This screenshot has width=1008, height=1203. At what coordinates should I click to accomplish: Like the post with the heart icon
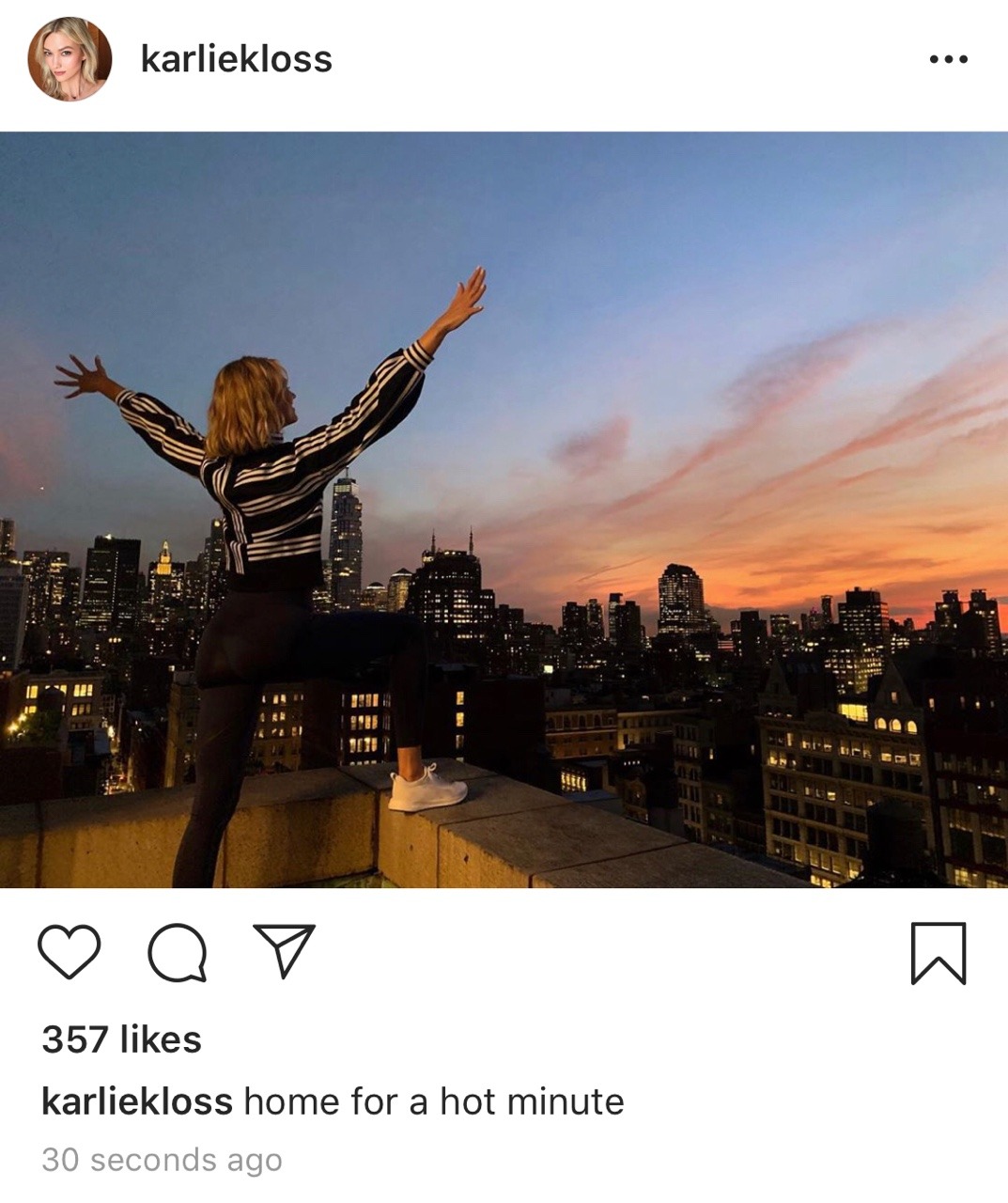click(x=69, y=952)
